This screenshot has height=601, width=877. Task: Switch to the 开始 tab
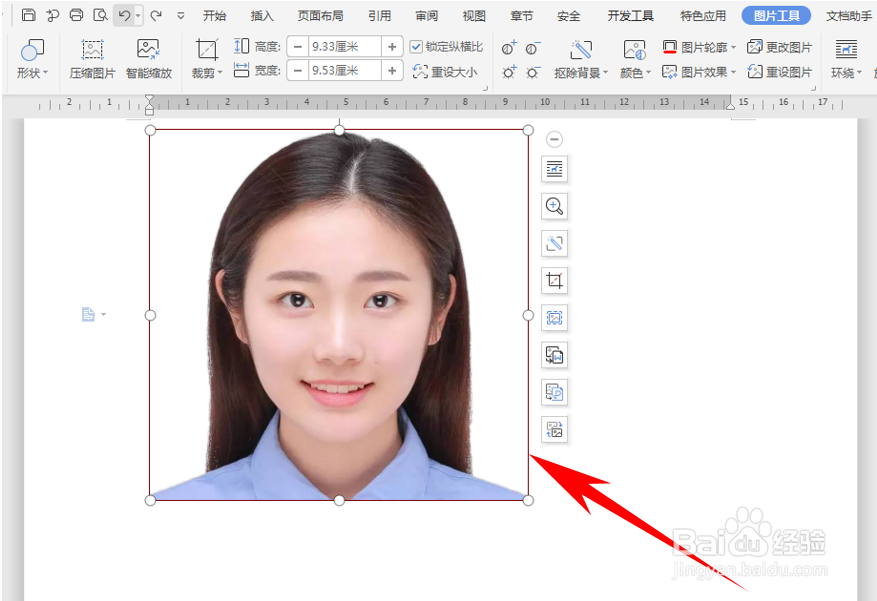[214, 16]
